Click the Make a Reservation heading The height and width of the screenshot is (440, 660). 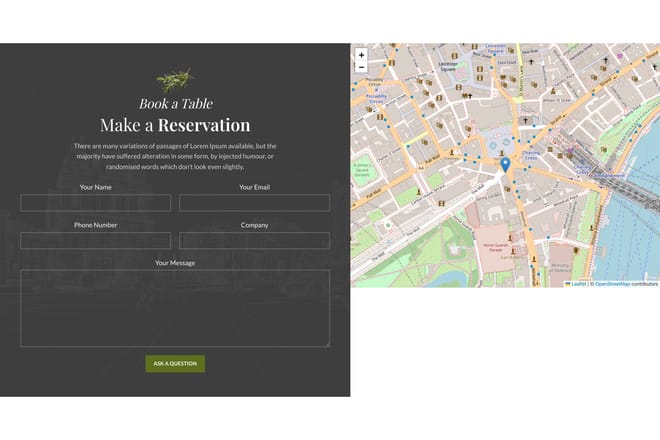[x=175, y=125]
